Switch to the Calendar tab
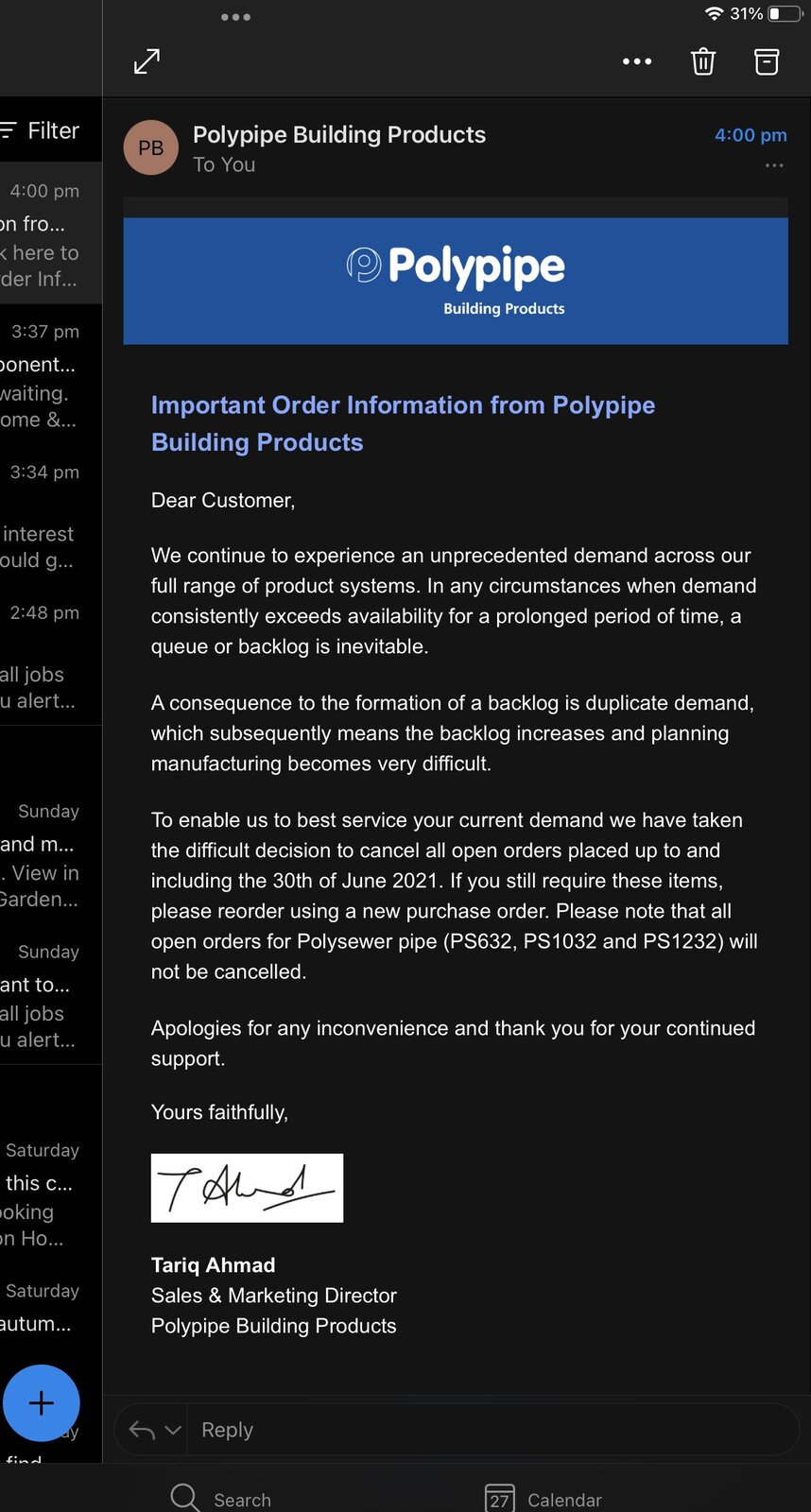The width and height of the screenshot is (811, 1512). [x=544, y=1499]
